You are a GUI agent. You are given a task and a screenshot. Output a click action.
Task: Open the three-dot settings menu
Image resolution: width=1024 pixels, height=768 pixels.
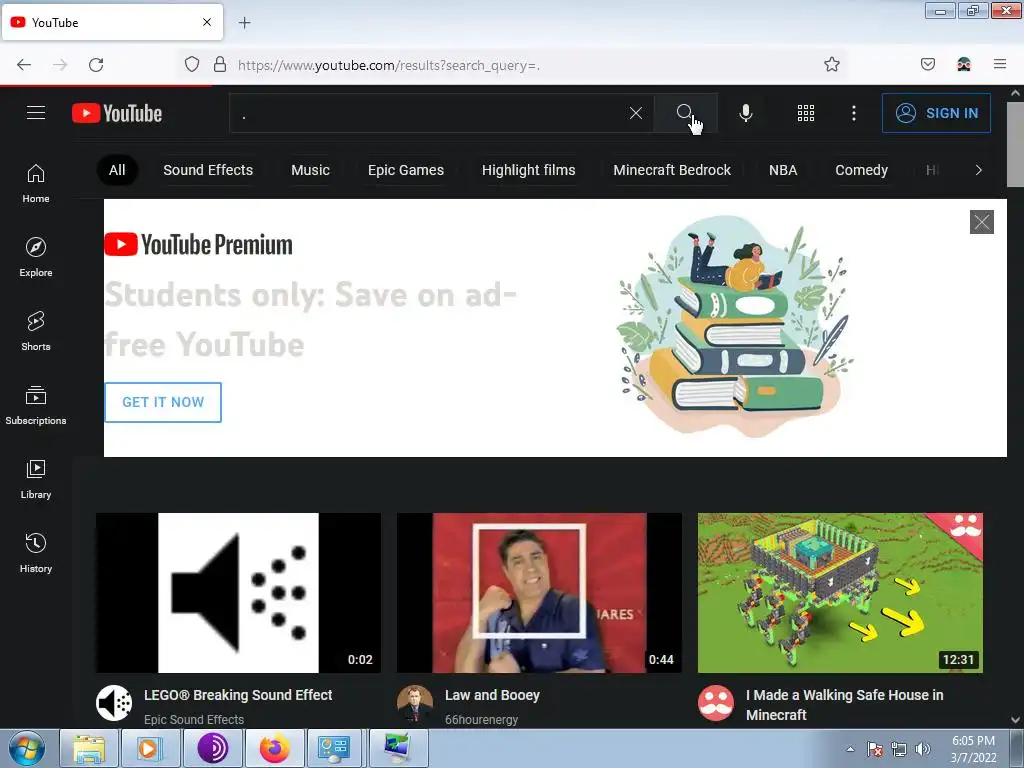click(x=854, y=113)
